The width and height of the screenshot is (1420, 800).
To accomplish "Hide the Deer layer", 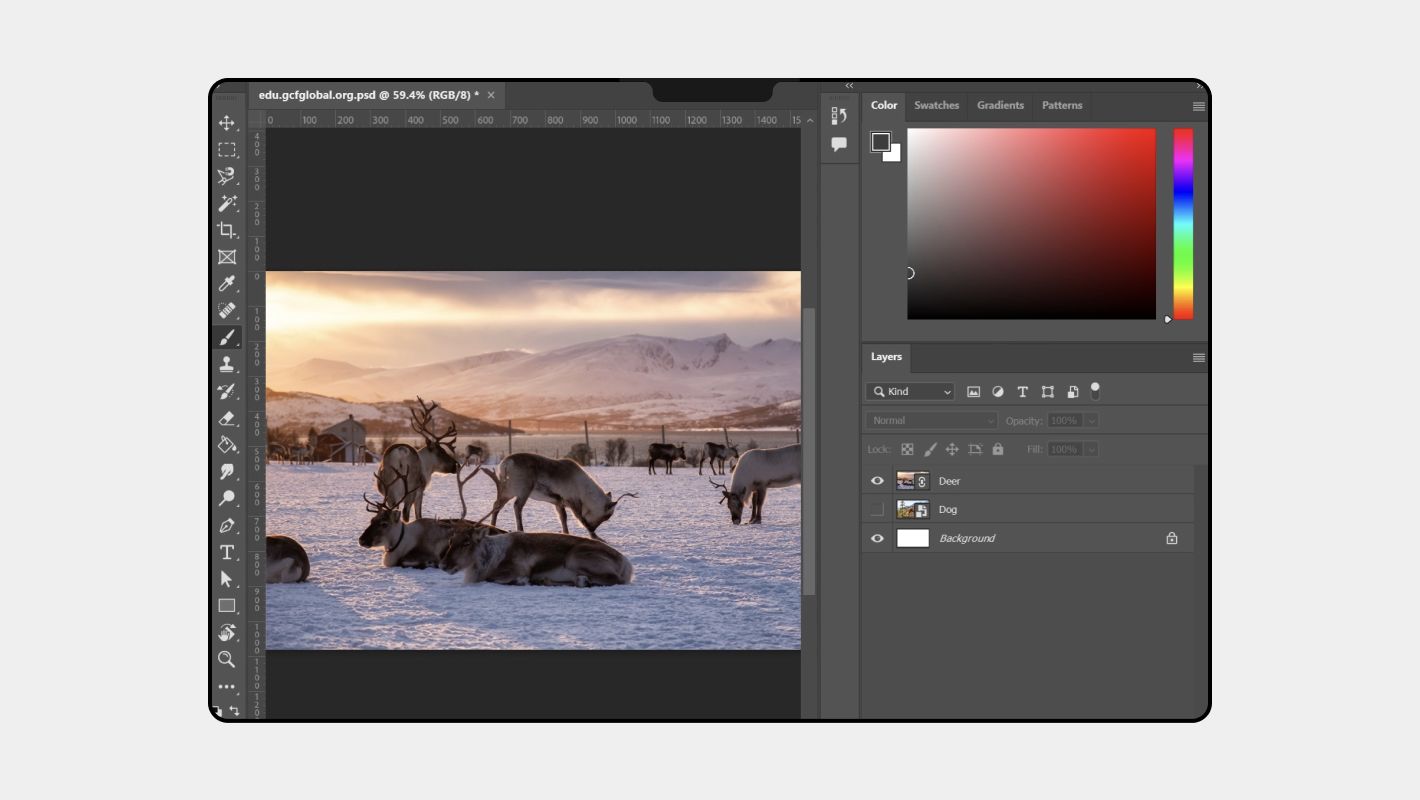I will pos(877,480).
